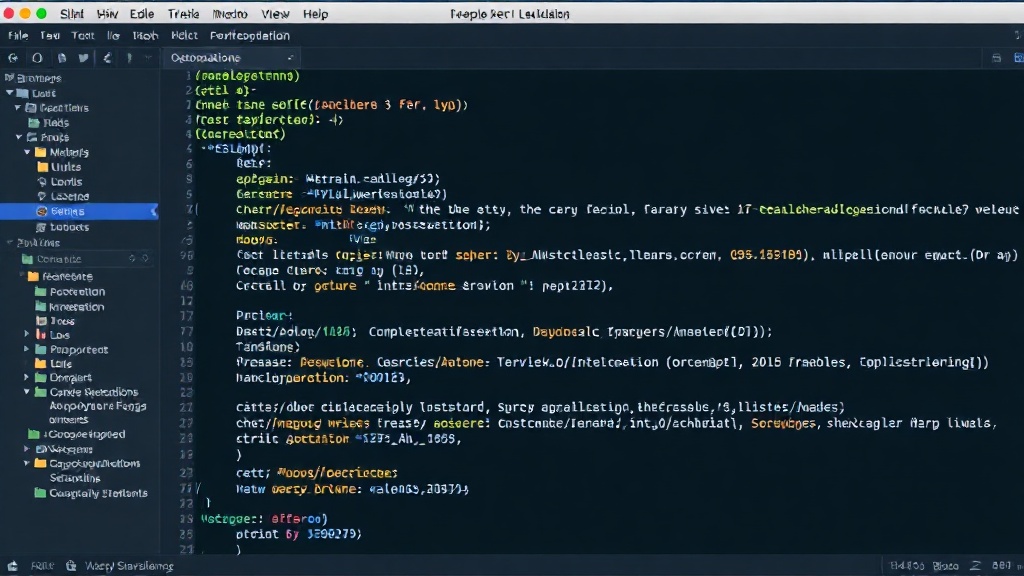This screenshot has height=576, width=1024.
Task: Switch to the Octomaalione tab
Action: point(231,57)
